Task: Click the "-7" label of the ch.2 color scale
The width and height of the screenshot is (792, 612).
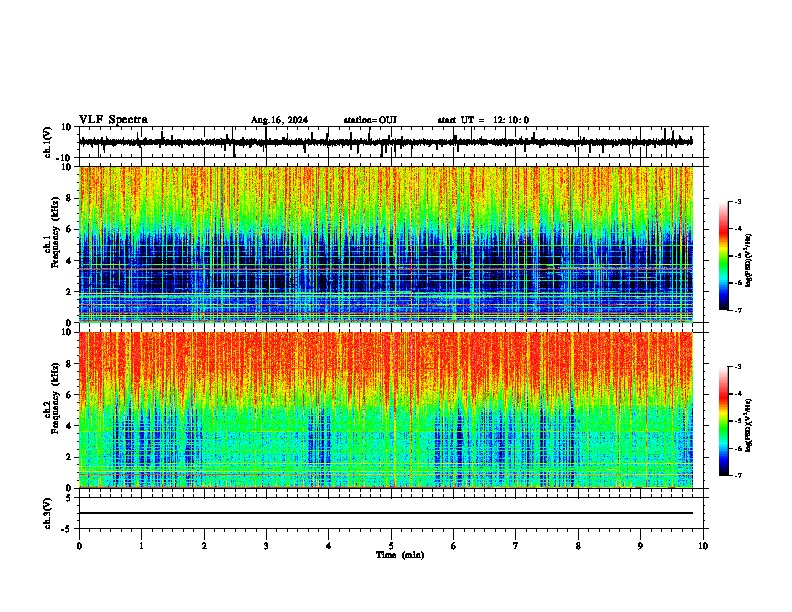Action: pos(737,475)
